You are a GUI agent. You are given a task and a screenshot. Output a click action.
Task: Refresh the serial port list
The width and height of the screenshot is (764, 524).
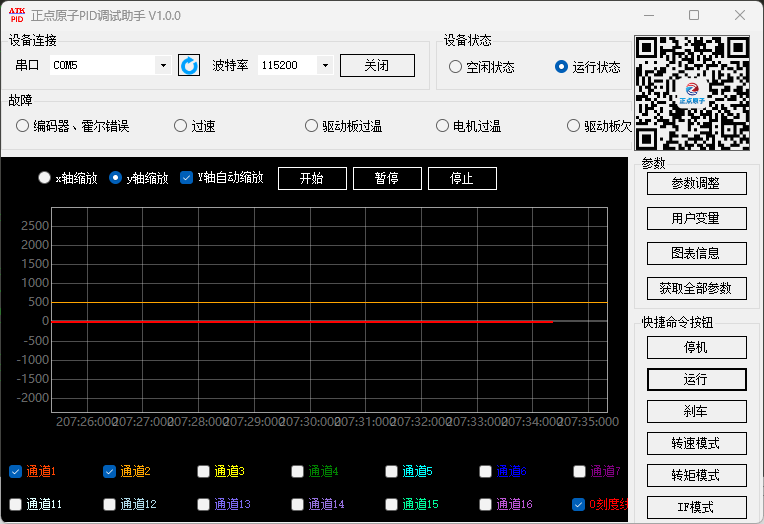pos(189,65)
